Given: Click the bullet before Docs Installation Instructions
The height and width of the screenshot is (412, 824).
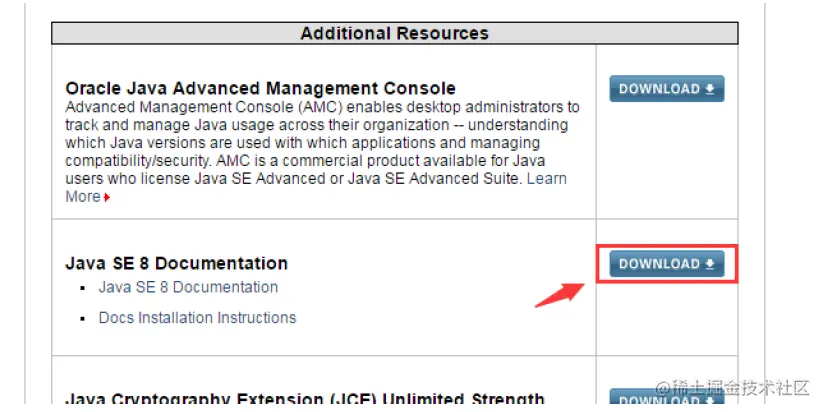Looking at the screenshot, I should [x=84, y=318].
